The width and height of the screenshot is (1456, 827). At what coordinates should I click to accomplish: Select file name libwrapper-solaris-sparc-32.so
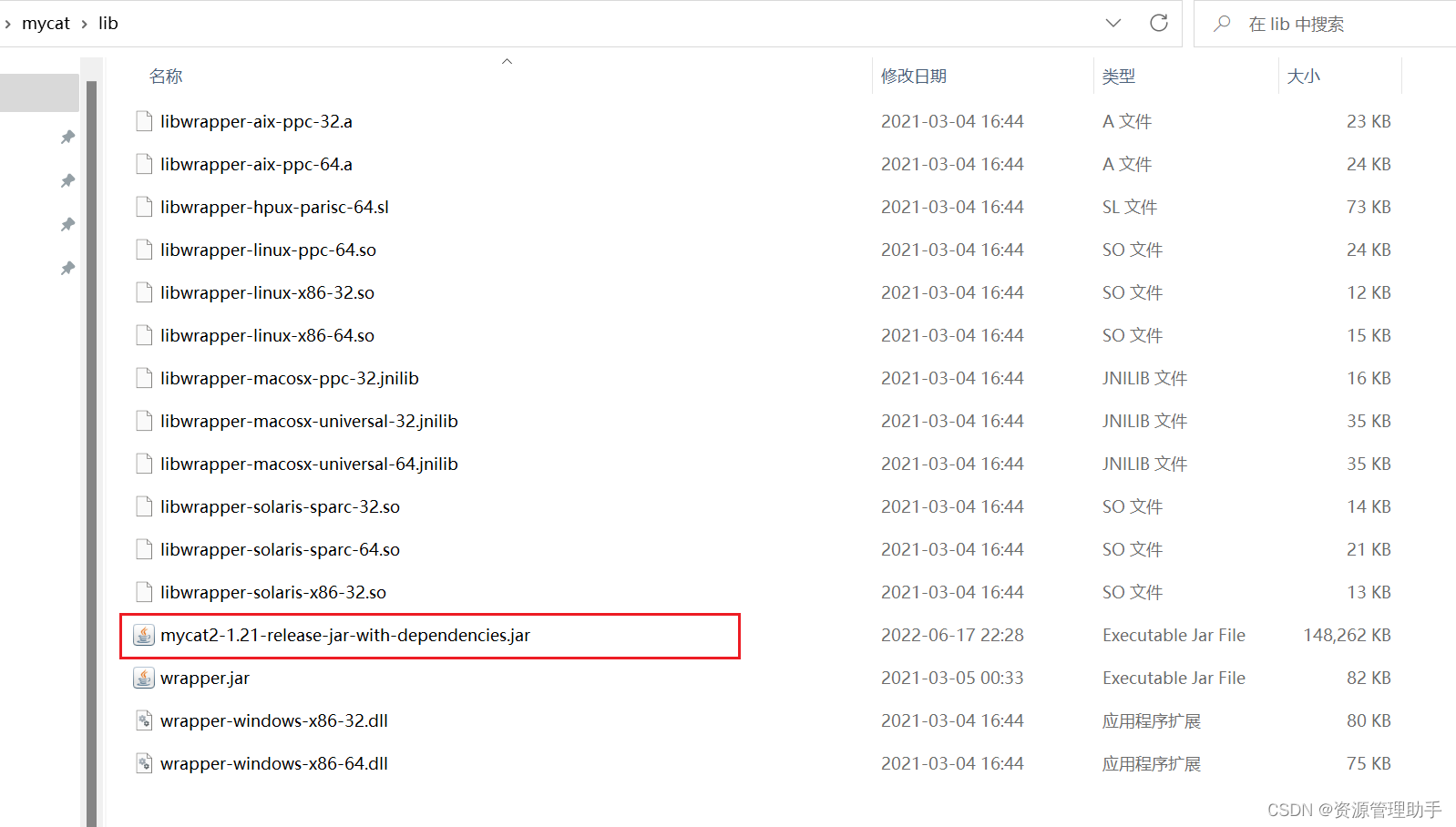pyautogui.click(x=280, y=506)
